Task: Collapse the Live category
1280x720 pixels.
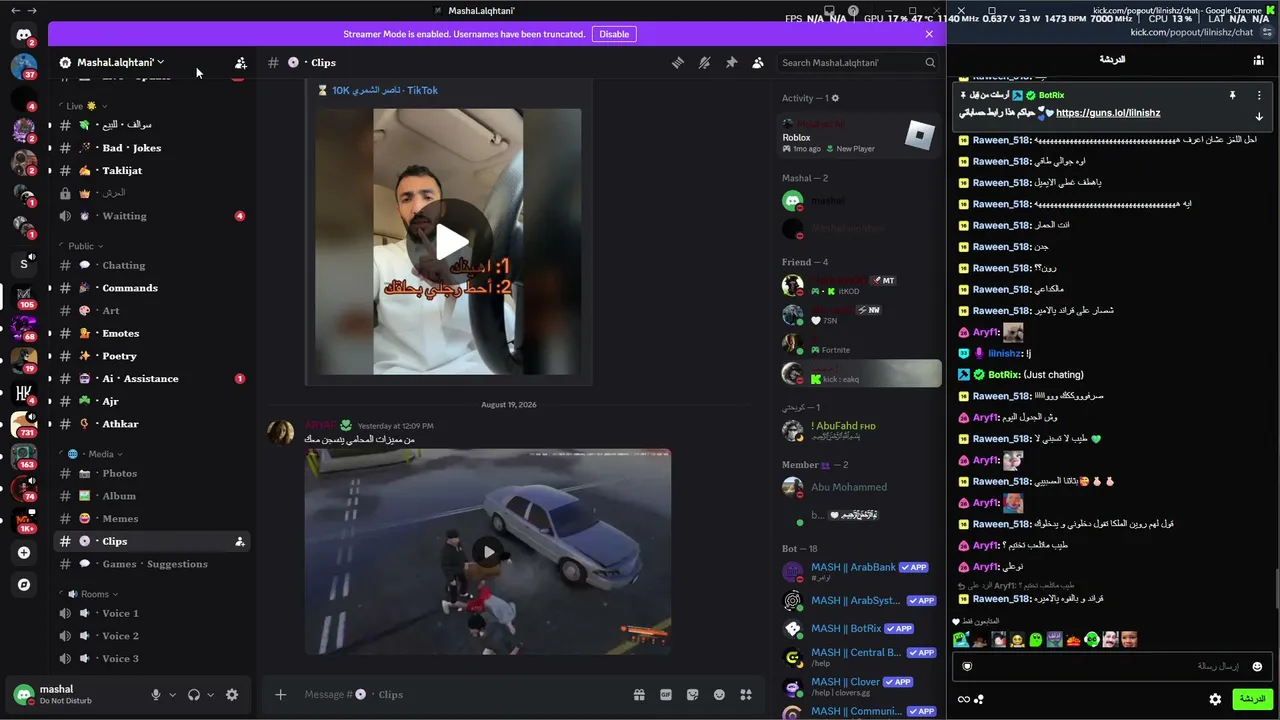Action: pos(85,105)
